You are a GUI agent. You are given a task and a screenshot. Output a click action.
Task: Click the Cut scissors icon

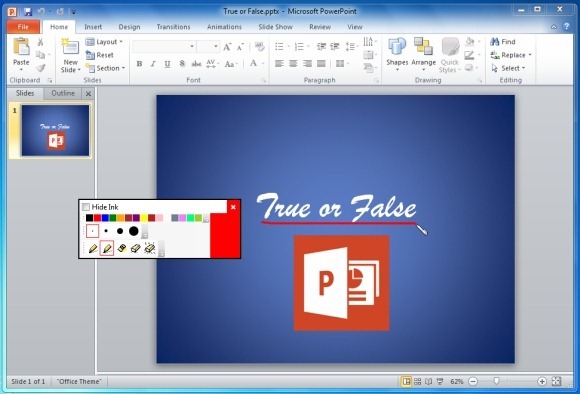[40, 42]
